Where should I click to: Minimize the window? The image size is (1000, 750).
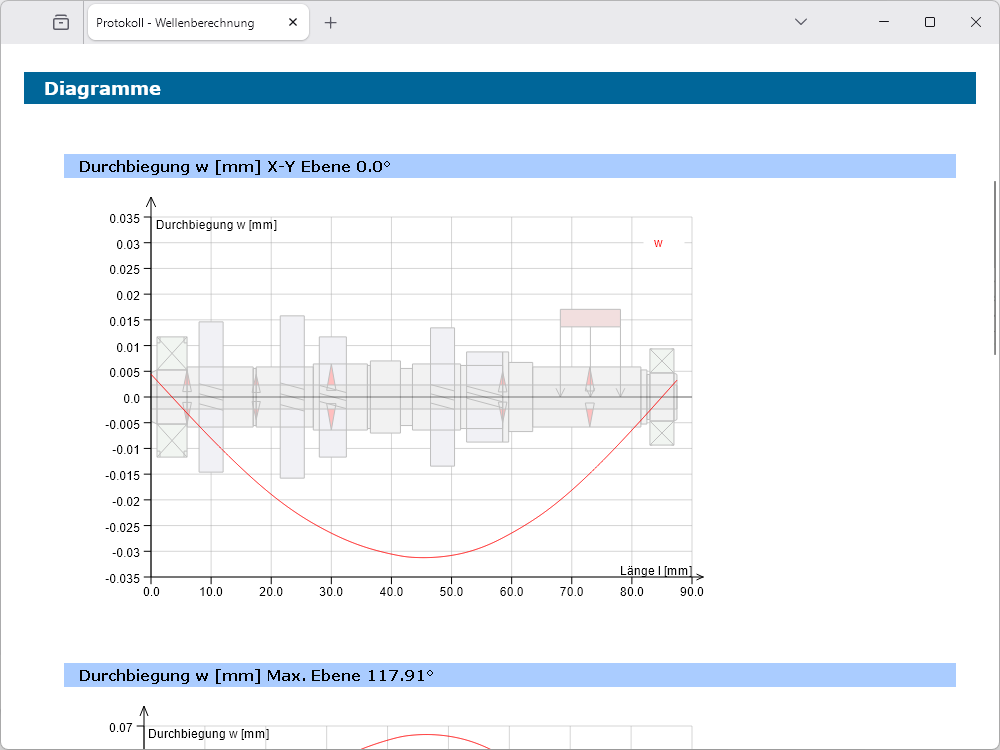click(x=884, y=22)
